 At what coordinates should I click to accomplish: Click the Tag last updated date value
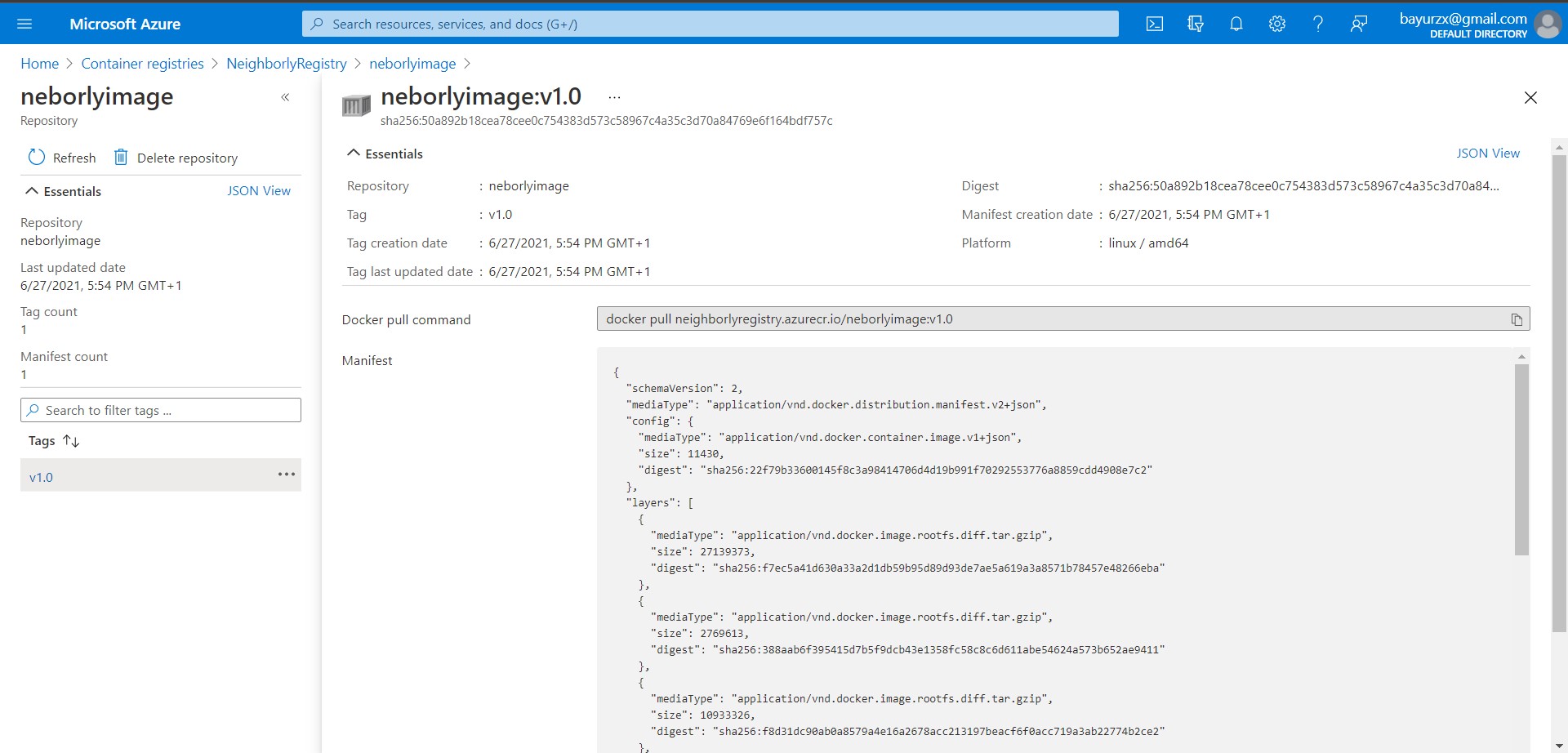[569, 271]
